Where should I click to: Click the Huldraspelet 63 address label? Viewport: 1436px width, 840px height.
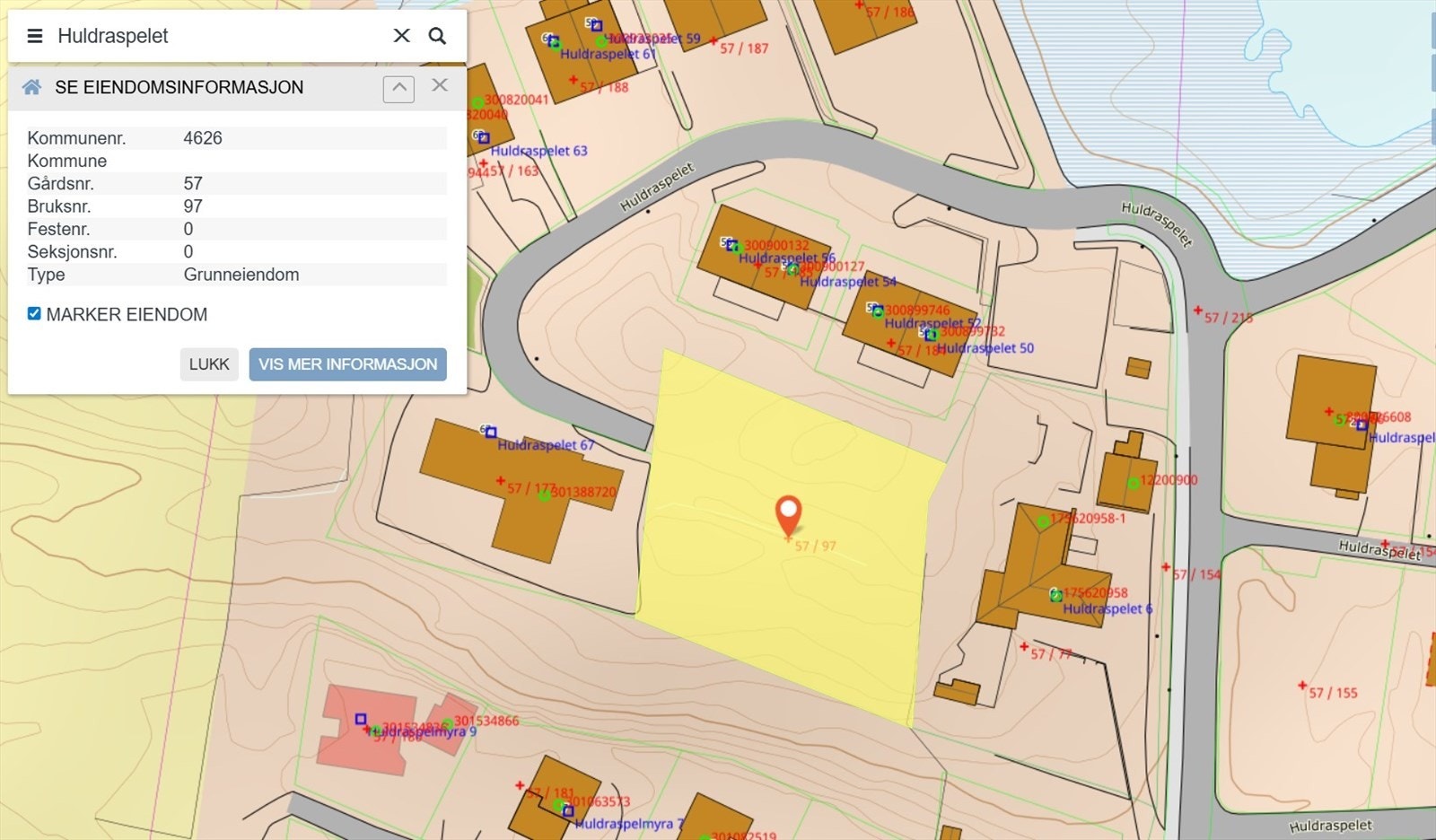pyautogui.click(x=538, y=151)
